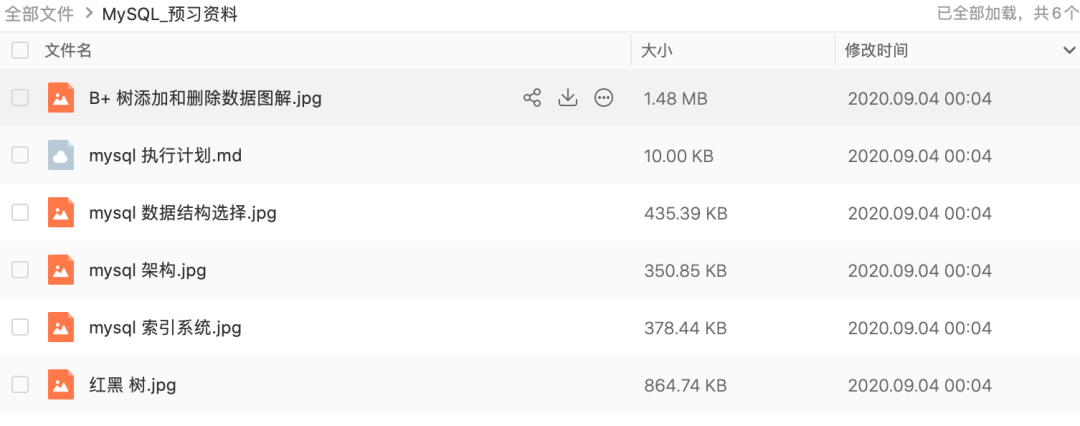Viewport: 1080px width, 426px height.
Task: Sort by 文件名 column header
Action: (x=68, y=50)
